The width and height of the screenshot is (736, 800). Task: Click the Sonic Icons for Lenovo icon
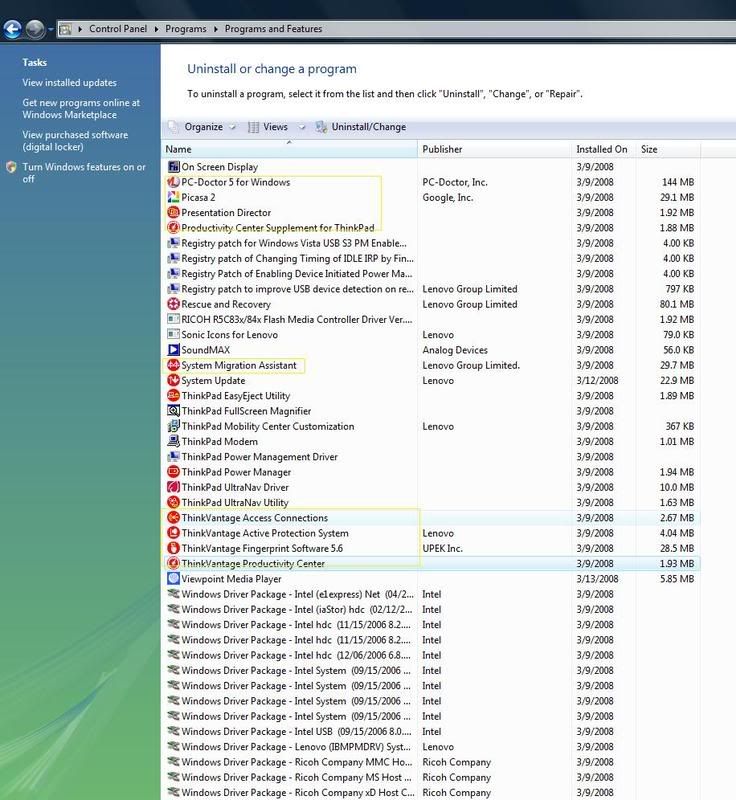[173, 335]
